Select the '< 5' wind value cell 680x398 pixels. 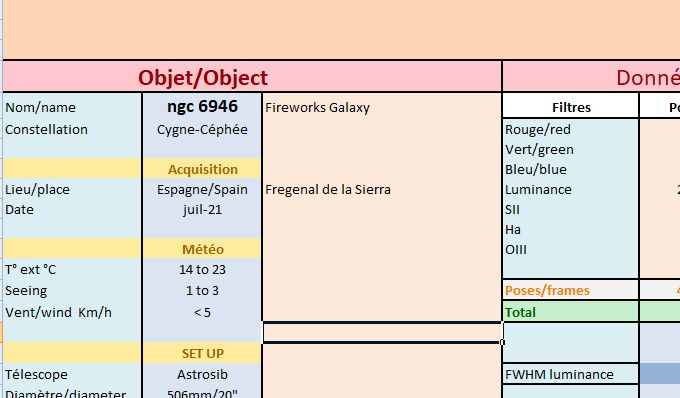click(x=202, y=312)
